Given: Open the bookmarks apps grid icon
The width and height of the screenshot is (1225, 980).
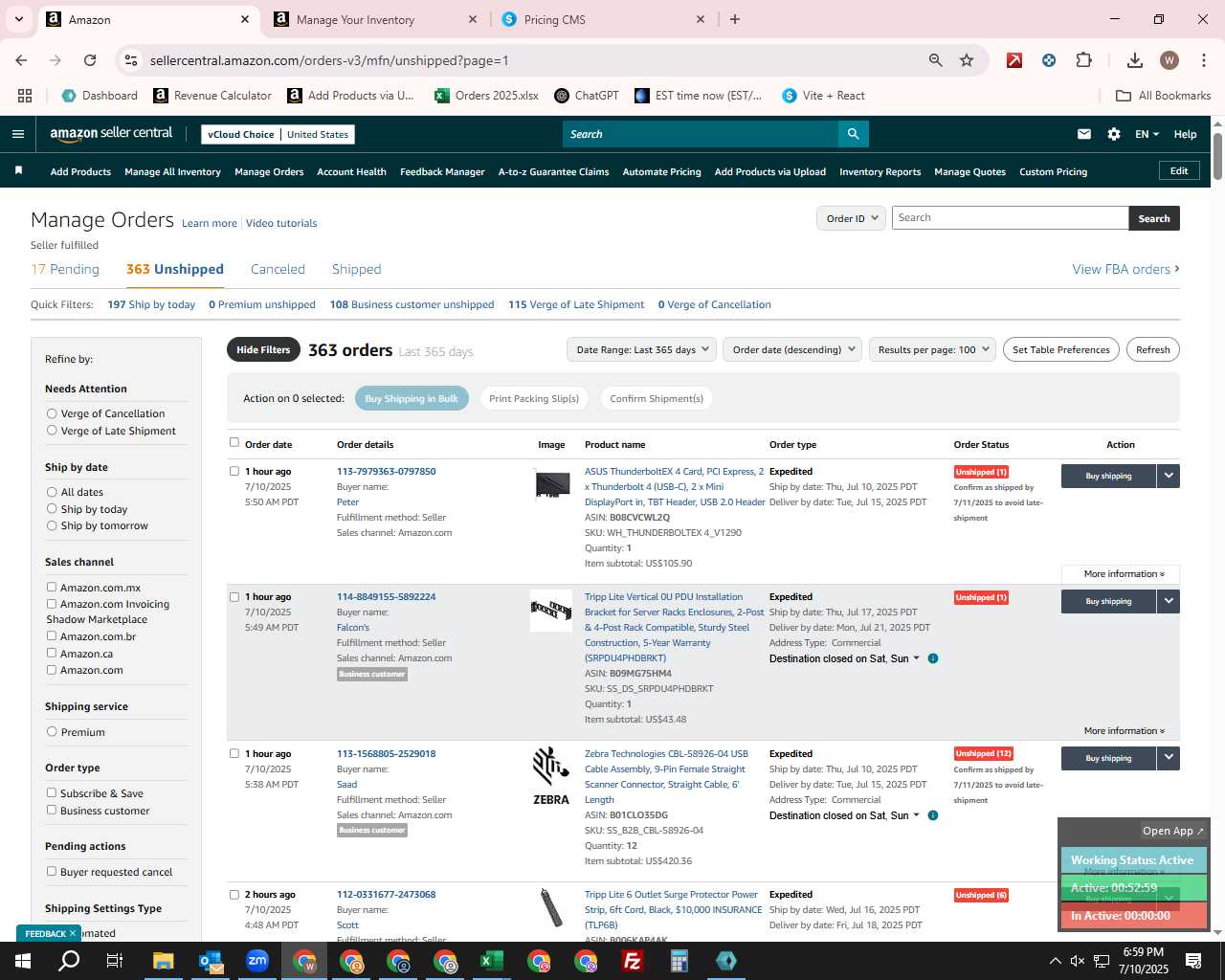Looking at the screenshot, I should [25, 96].
